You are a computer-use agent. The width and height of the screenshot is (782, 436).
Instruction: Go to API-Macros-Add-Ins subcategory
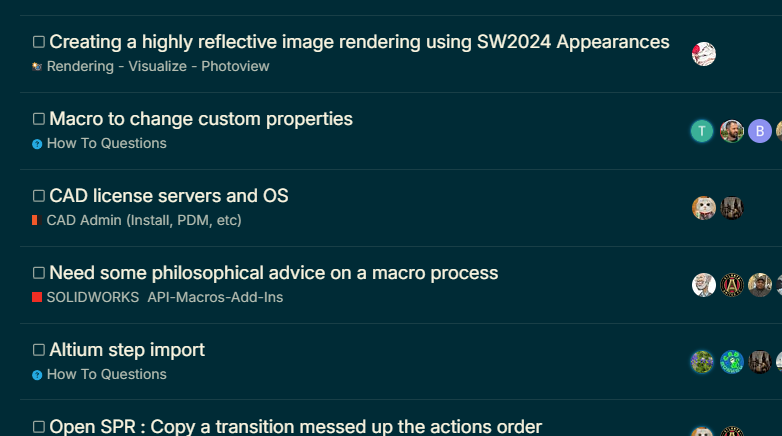tap(215, 297)
